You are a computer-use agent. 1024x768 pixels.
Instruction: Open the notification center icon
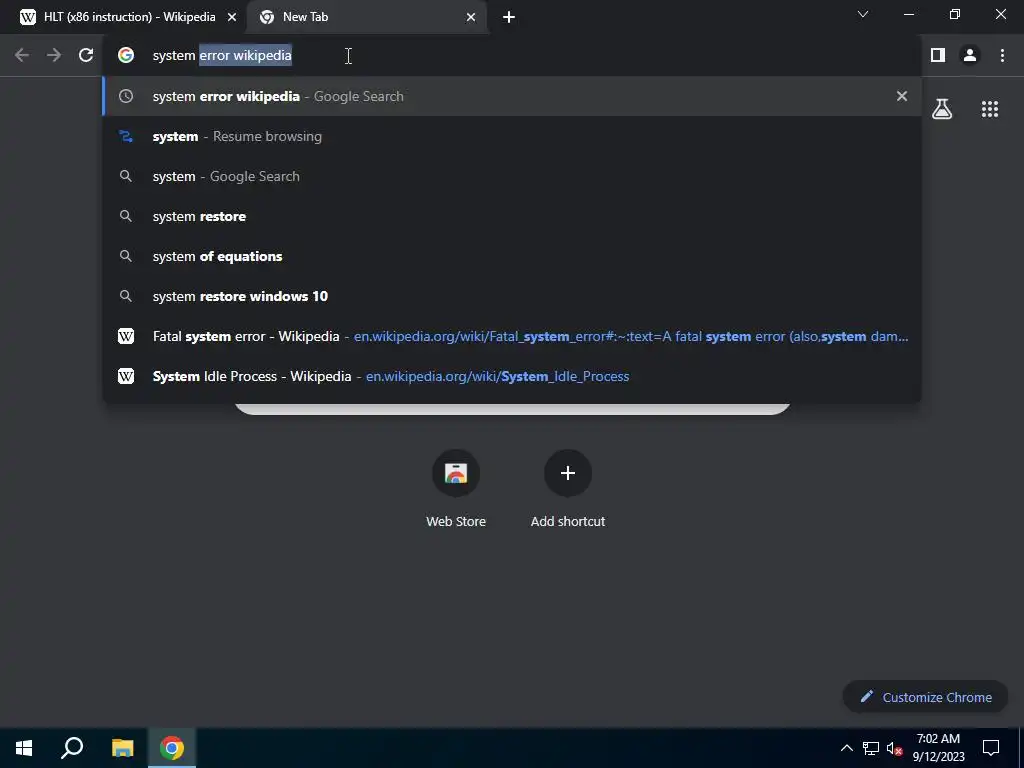tap(991, 748)
